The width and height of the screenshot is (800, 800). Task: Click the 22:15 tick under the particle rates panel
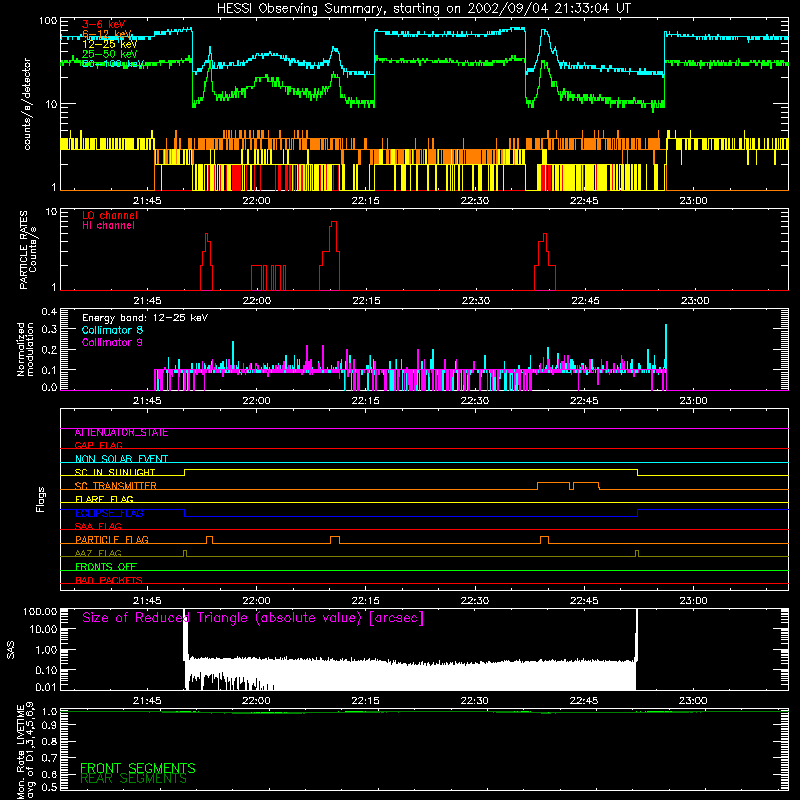[x=366, y=301]
